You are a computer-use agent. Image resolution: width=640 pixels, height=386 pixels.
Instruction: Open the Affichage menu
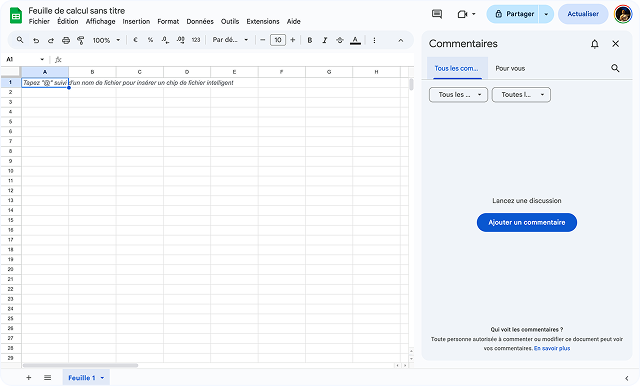(x=100, y=22)
